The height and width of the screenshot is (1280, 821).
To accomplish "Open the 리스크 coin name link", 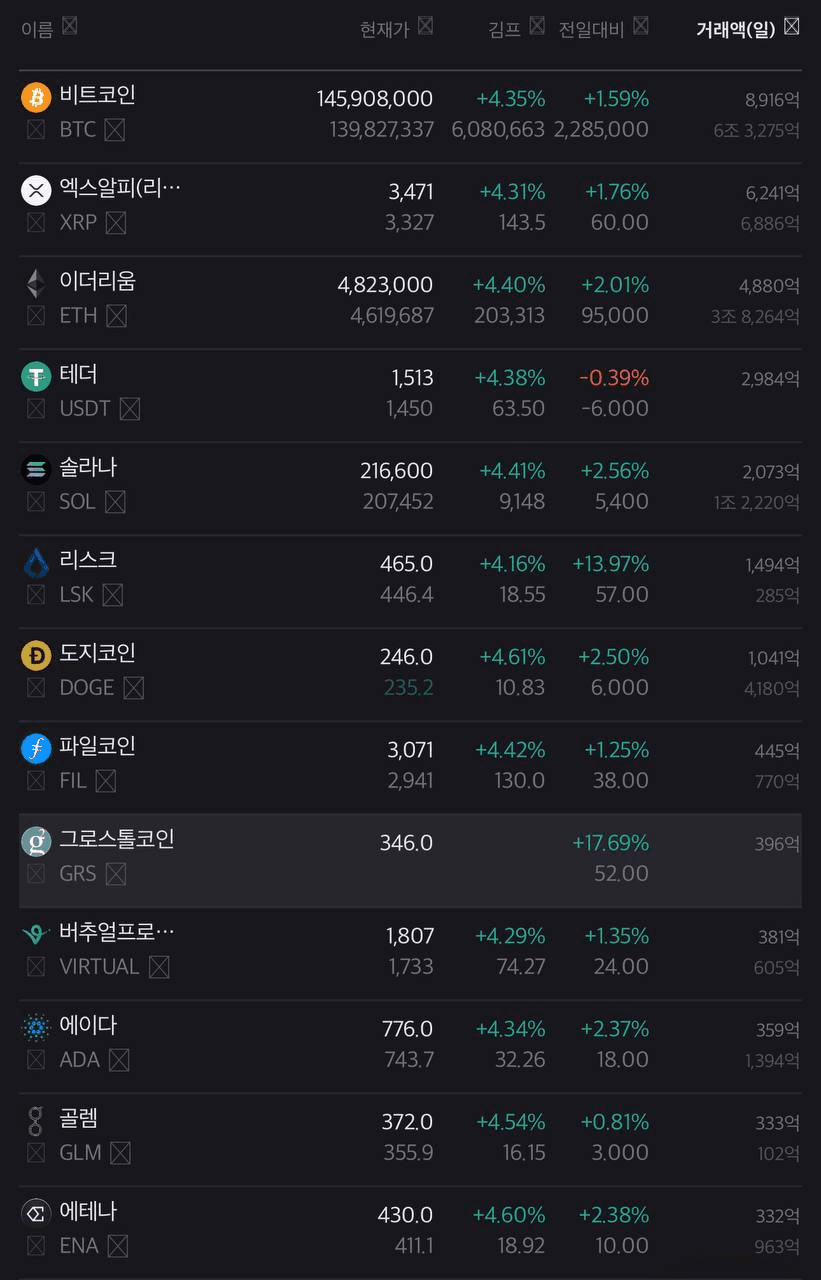I will coord(88,561).
